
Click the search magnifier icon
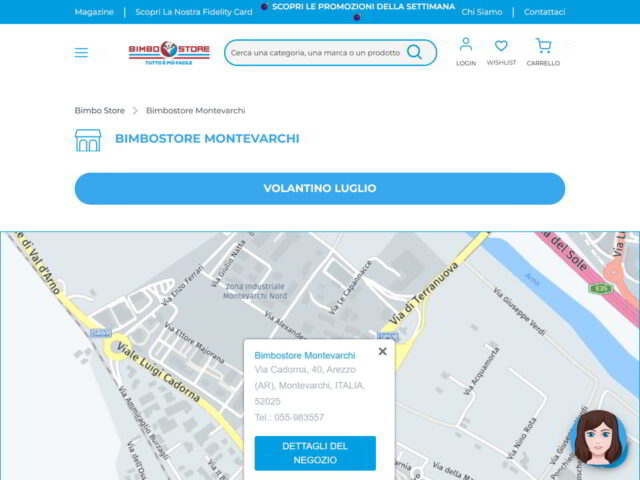[414, 52]
